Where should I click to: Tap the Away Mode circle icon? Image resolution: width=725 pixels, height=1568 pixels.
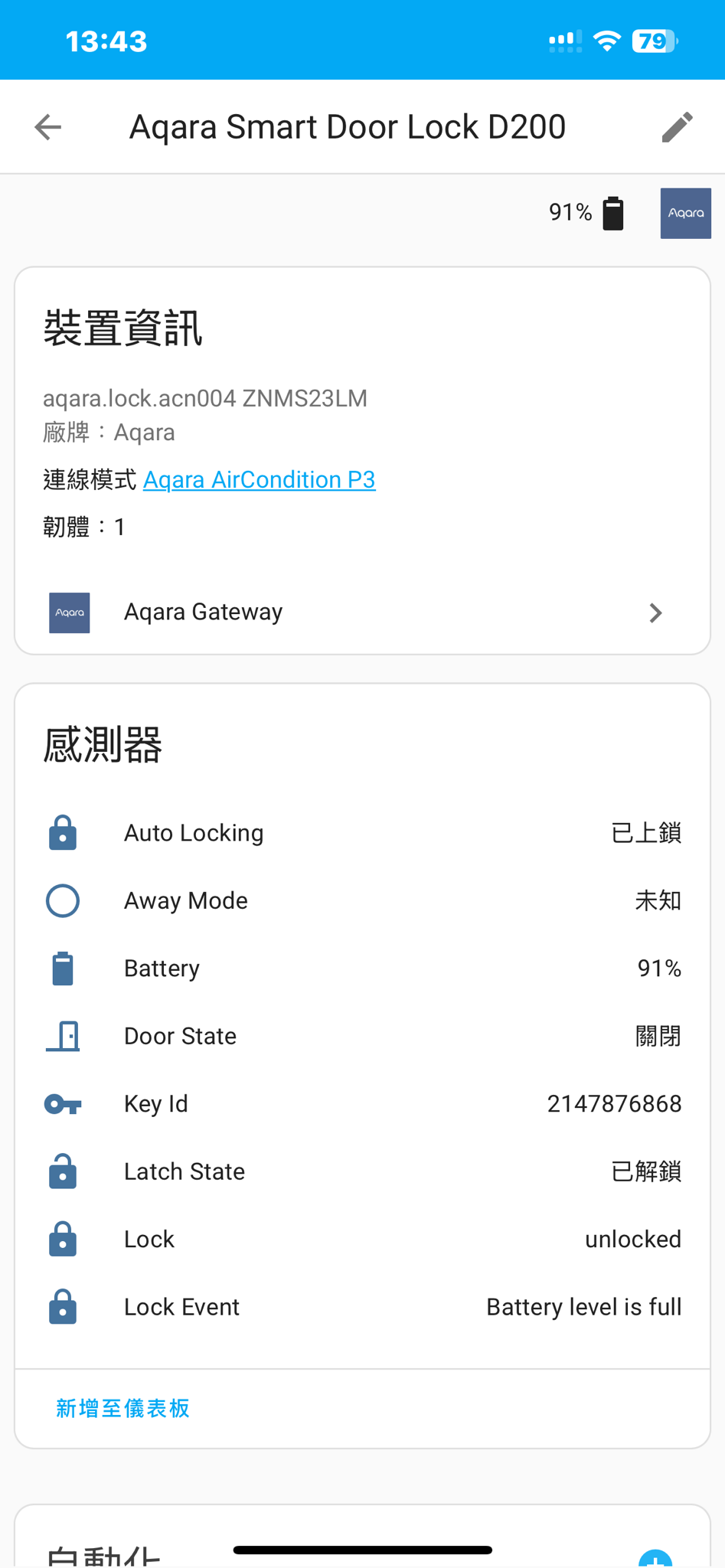(63, 900)
